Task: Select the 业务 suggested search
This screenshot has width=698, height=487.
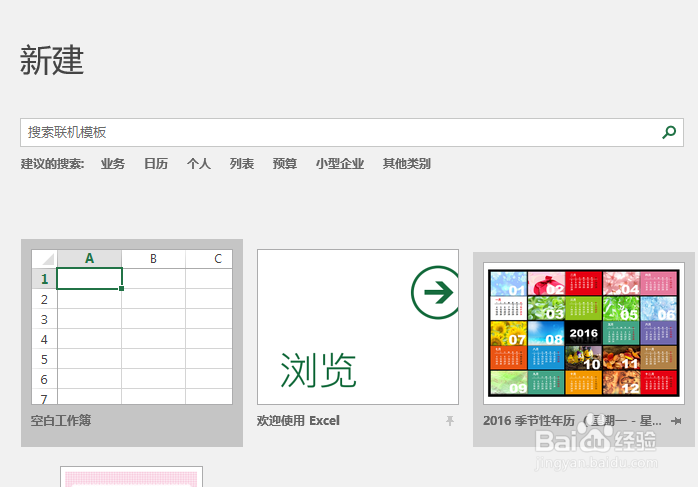Action: point(113,164)
